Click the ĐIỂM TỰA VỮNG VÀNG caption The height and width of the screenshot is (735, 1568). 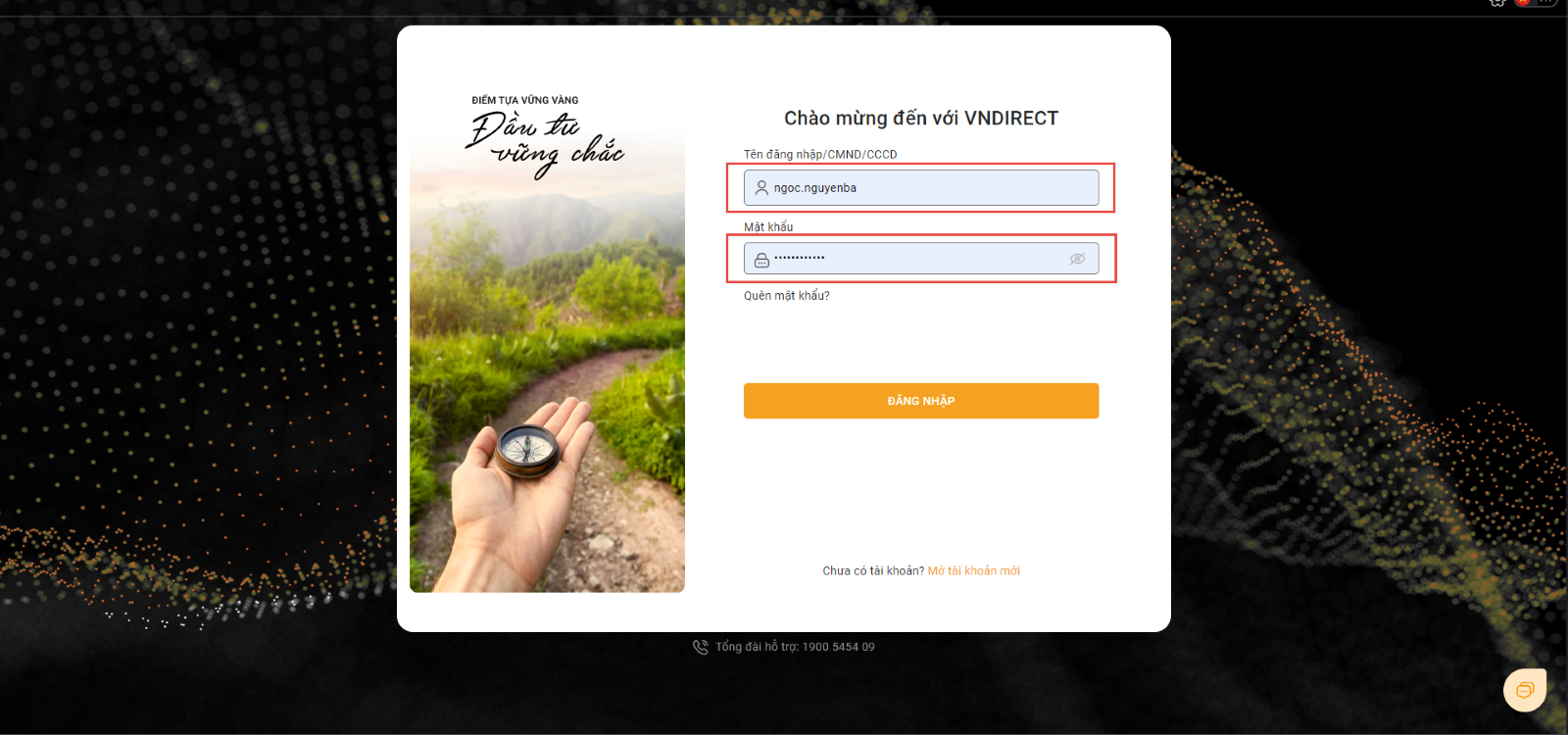pyautogui.click(x=525, y=100)
